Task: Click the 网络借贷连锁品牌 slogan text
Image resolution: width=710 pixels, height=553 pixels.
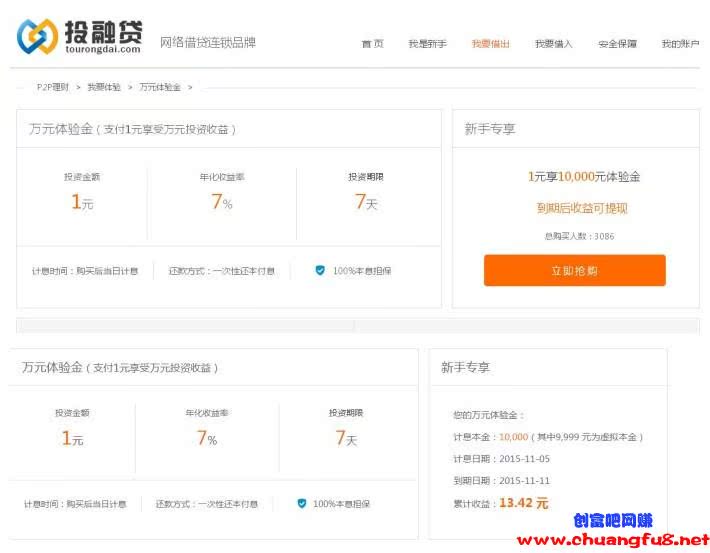Action: (x=208, y=42)
